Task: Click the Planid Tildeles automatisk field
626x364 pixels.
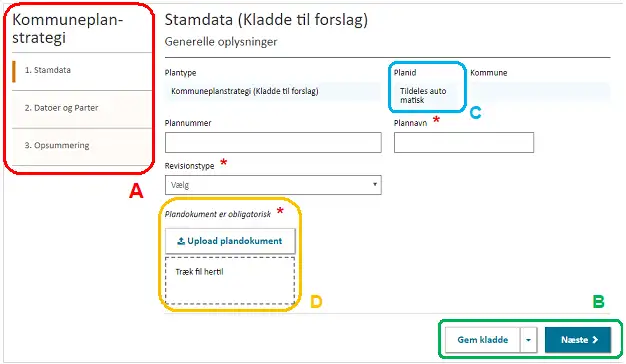Action: (428, 95)
